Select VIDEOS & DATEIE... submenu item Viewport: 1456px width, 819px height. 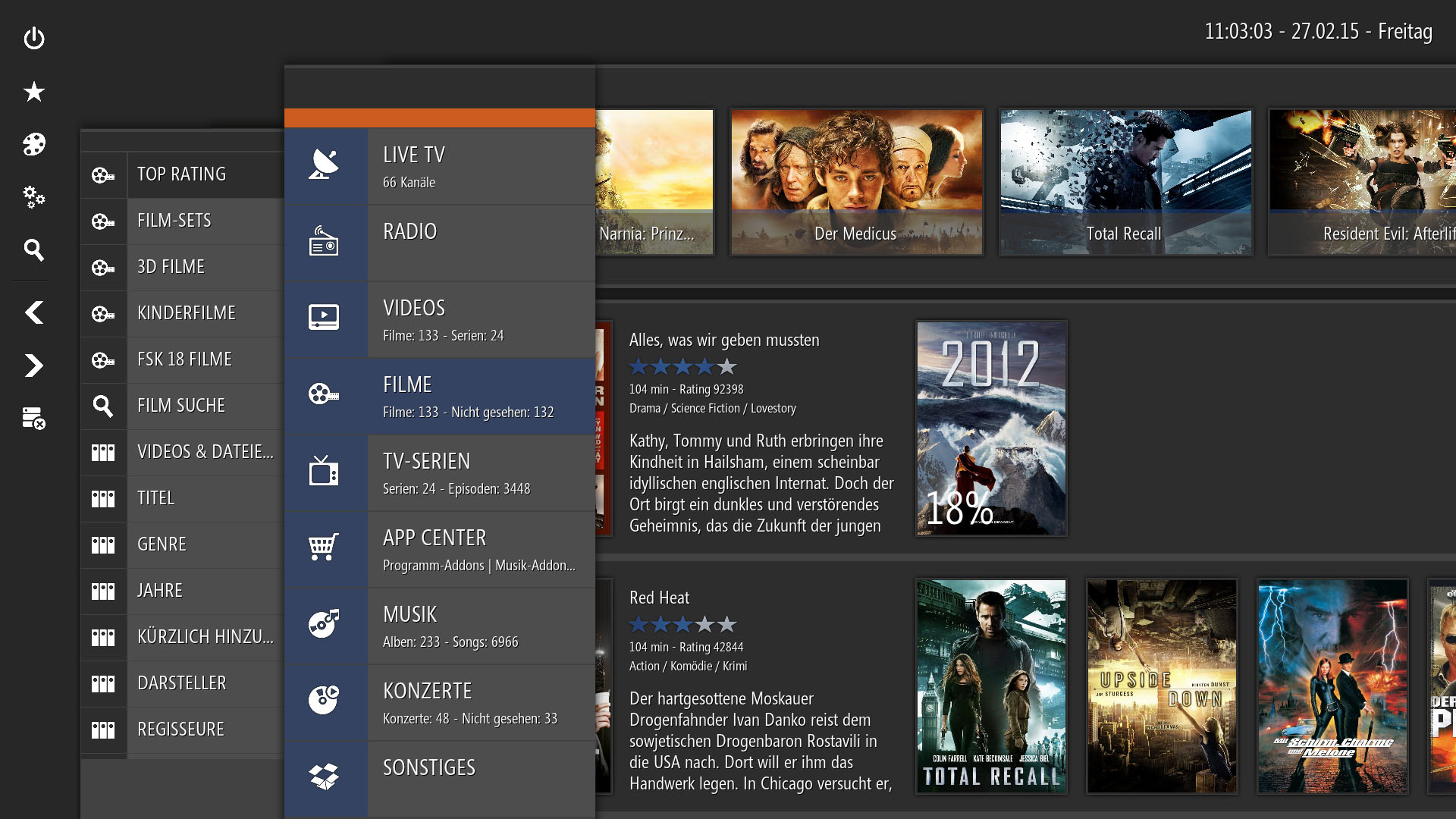click(182, 452)
